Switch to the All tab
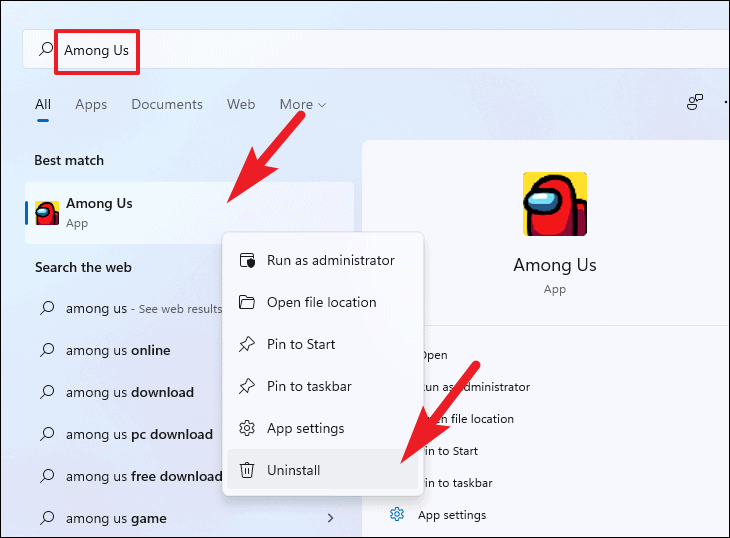Screen dimensions: 730x538 pos(43,104)
